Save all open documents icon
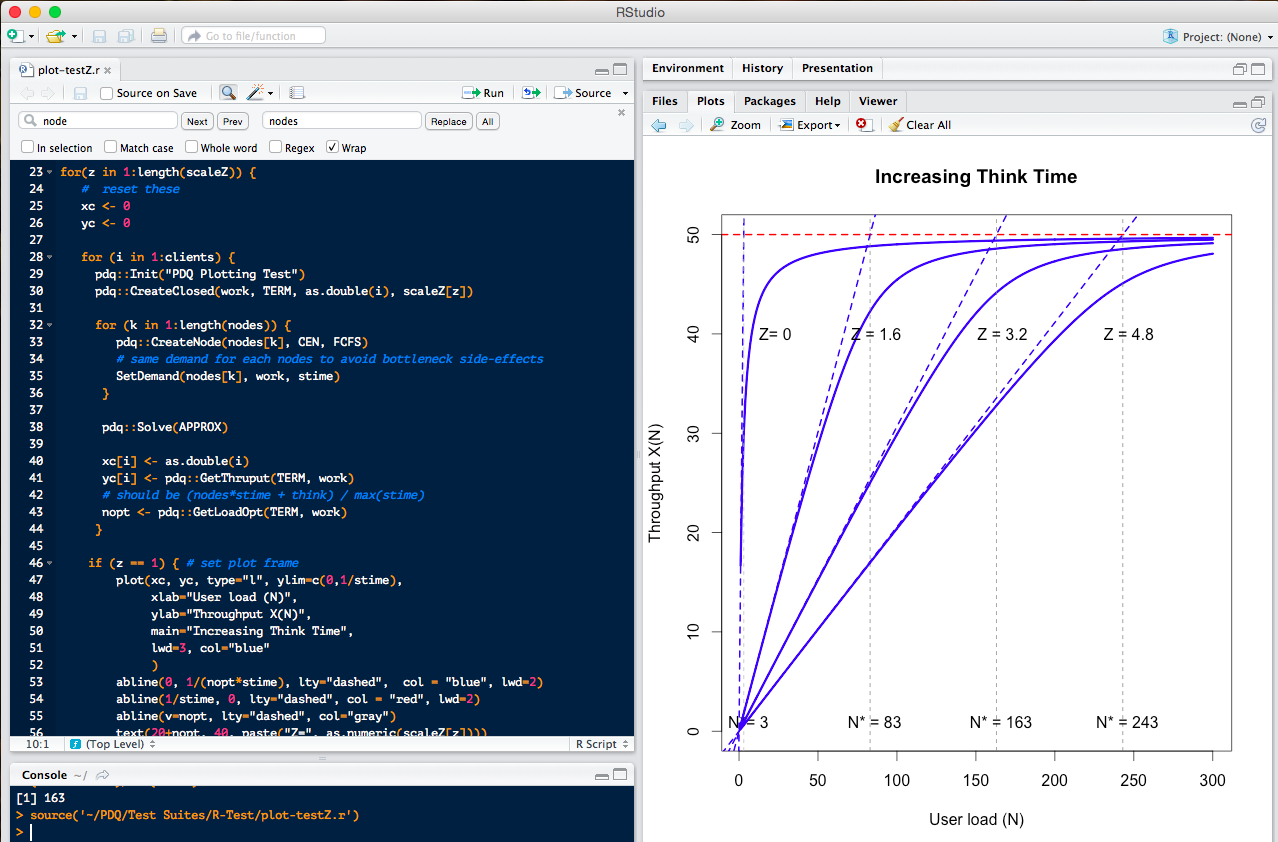This screenshot has width=1278, height=842. coord(126,36)
